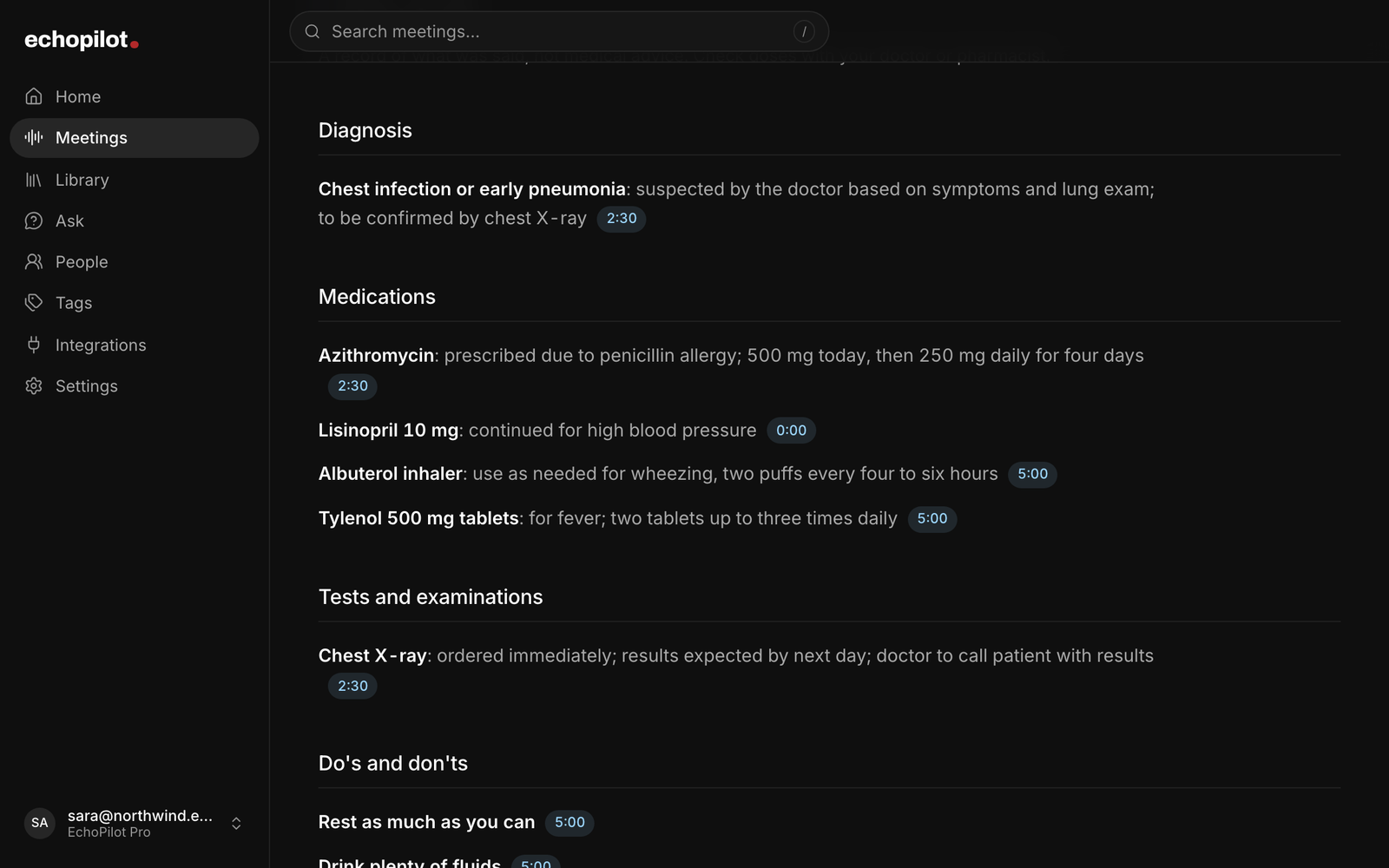Click the 'Albuterol inhaler' text
1389x868 pixels.
pyautogui.click(x=391, y=474)
